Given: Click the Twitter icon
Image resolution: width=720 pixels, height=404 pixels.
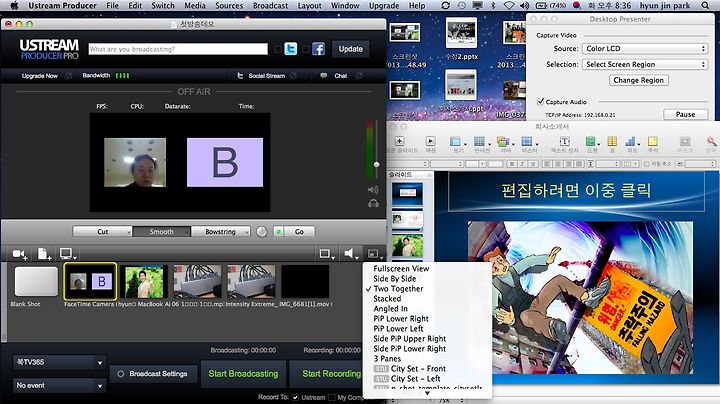Looking at the screenshot, I should 291,49.
